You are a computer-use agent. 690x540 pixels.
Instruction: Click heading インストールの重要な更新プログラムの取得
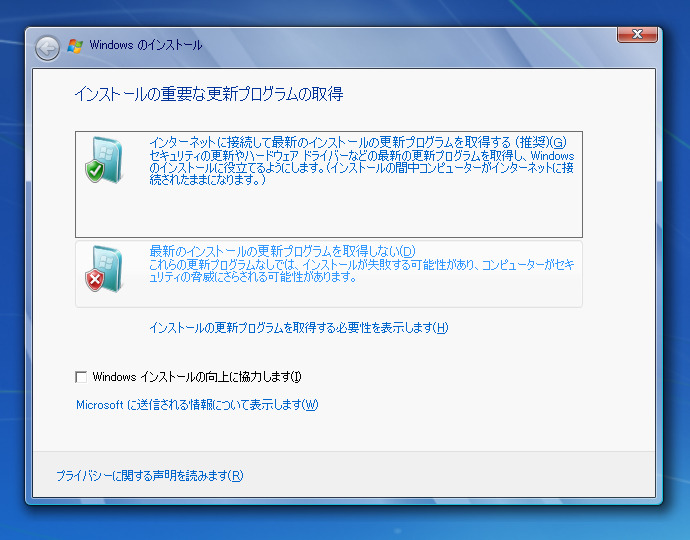click(209, 94)
